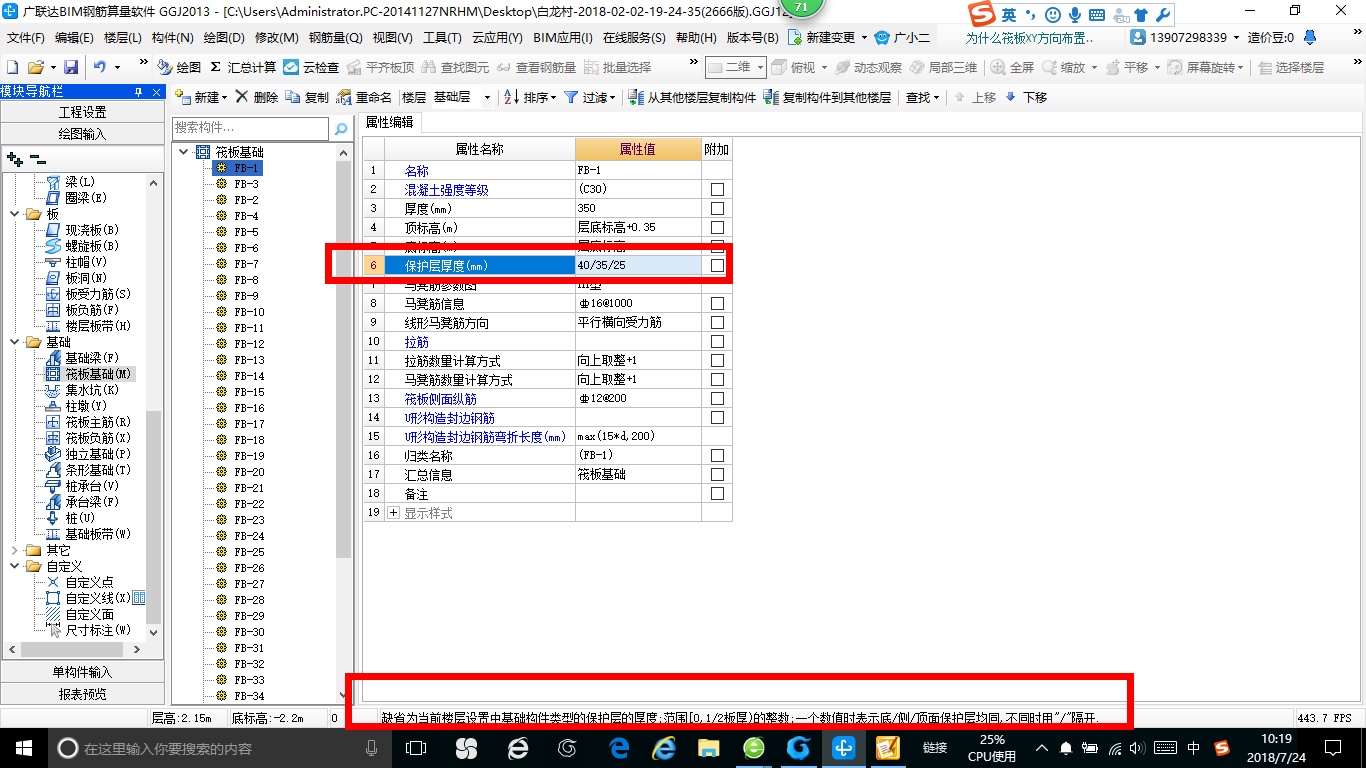Open the 文件(F) menu
1366x768 pixels.
(x=26, y=37)
